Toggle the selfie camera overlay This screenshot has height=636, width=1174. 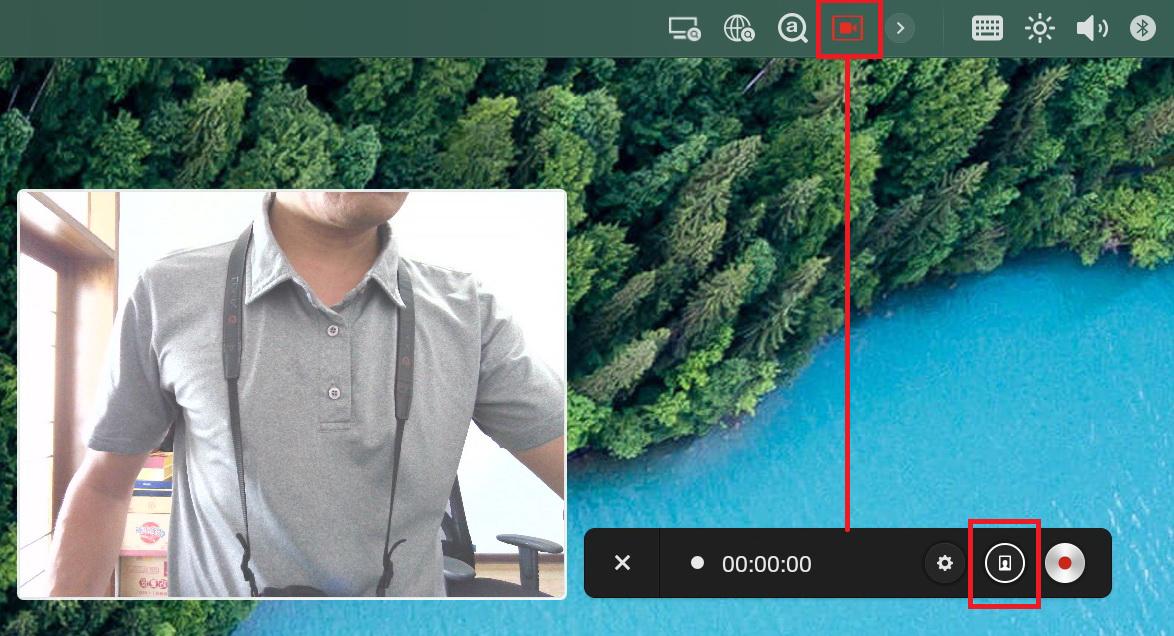[1004, 563]
